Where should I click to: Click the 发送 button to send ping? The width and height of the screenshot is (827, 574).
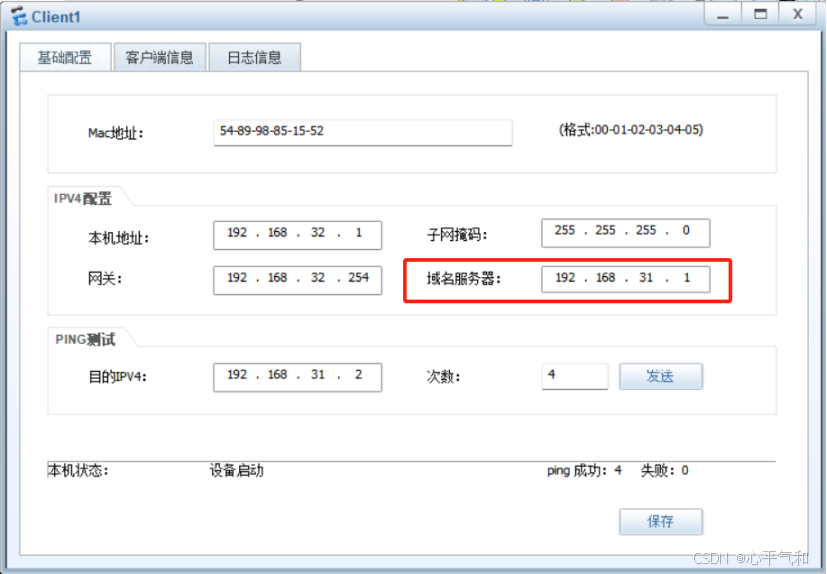(x=661, y=376)
